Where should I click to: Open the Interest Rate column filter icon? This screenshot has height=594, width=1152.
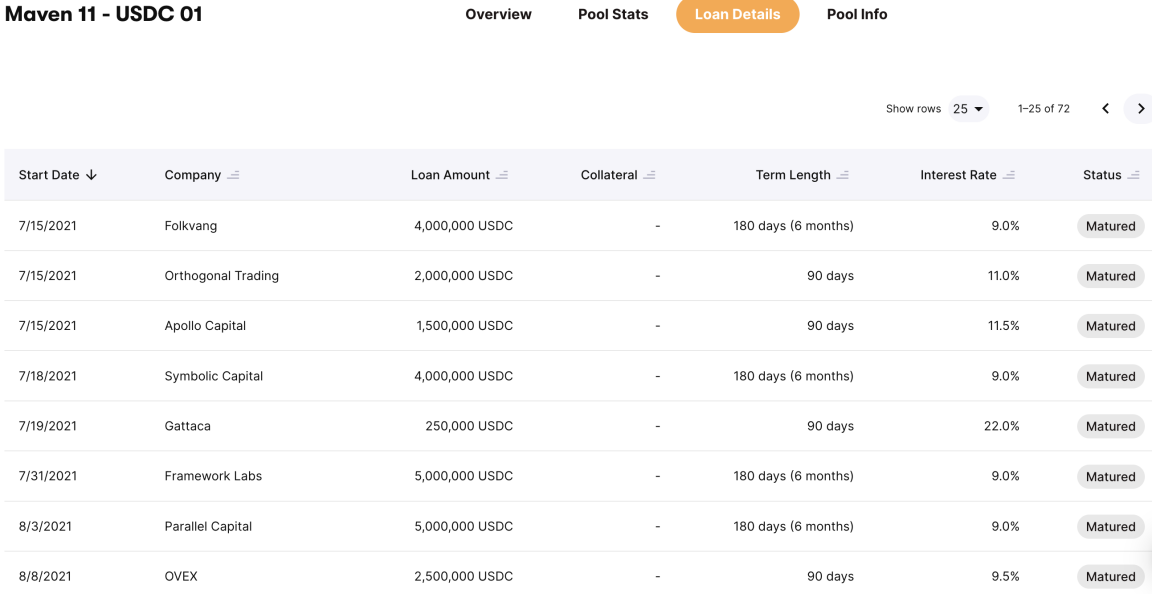click(x=1009, y=175)
